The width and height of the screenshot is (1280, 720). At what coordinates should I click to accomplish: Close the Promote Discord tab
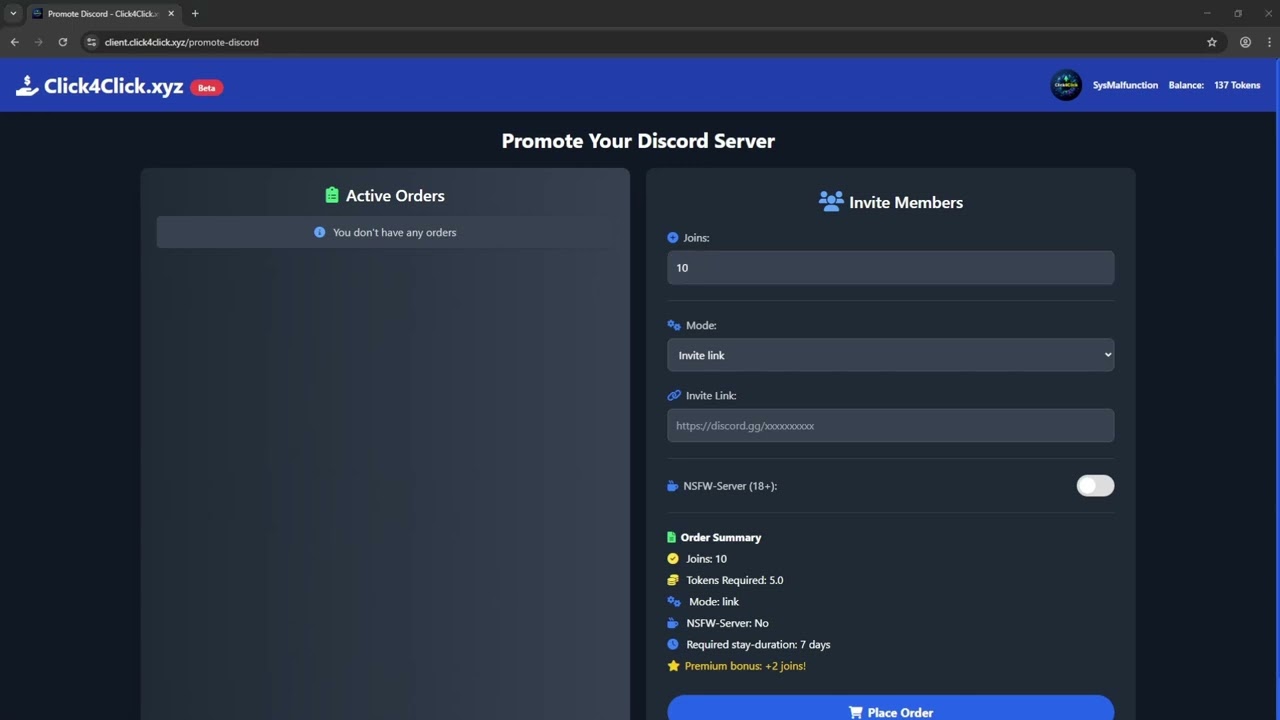coord(171,13)
